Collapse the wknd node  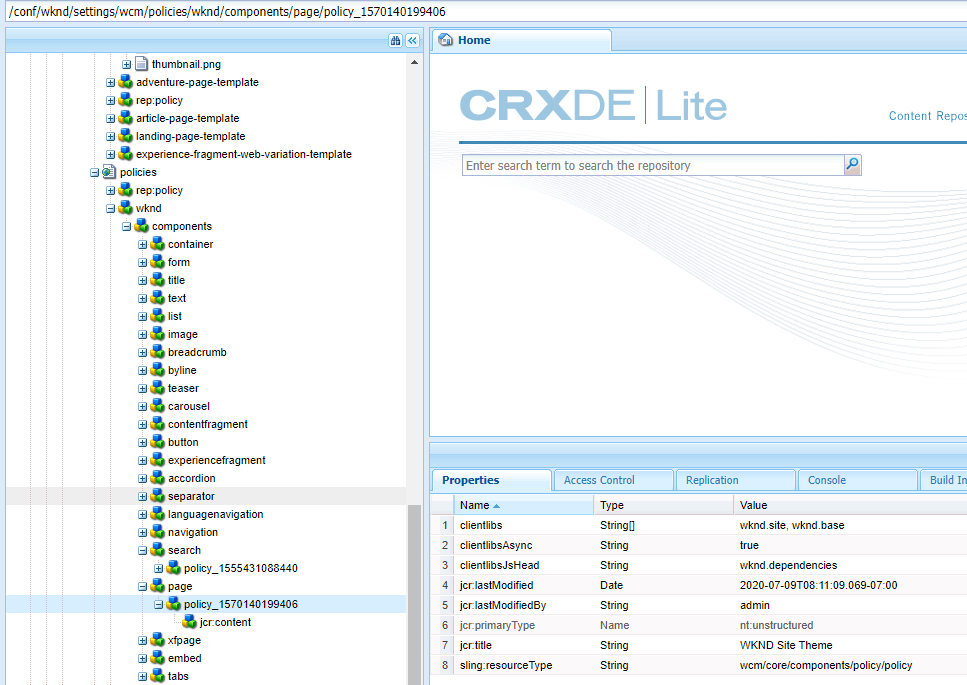click(x=110, y=208)
